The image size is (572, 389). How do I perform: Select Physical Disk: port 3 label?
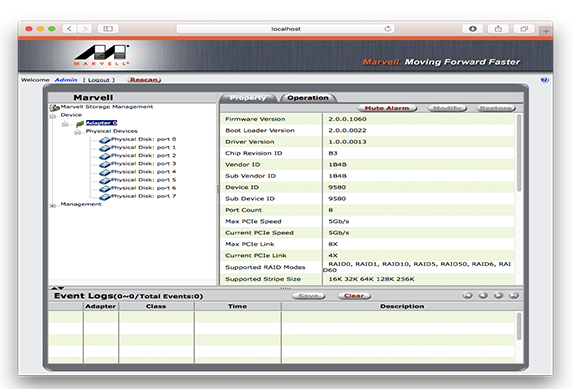pos(143,163)
